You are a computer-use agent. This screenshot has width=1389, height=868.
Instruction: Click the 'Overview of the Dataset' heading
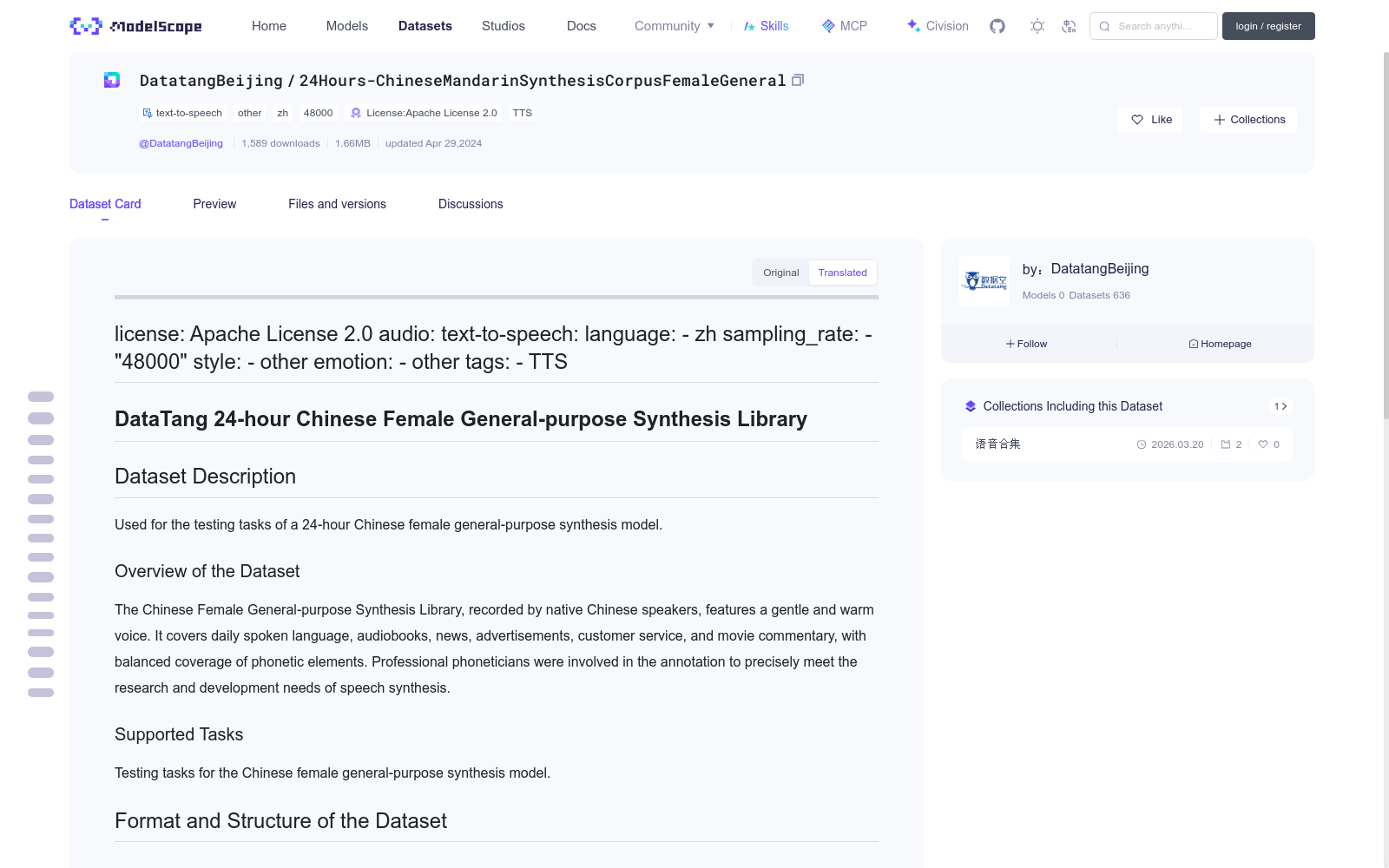207,571
